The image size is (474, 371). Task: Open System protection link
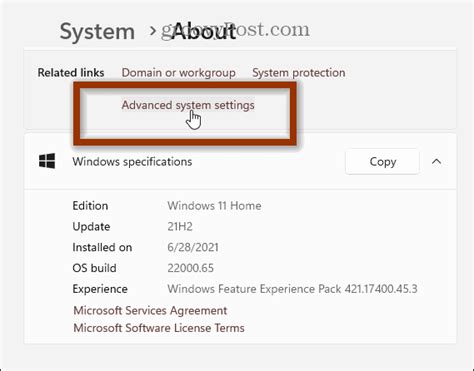click(x=299, y=73)
